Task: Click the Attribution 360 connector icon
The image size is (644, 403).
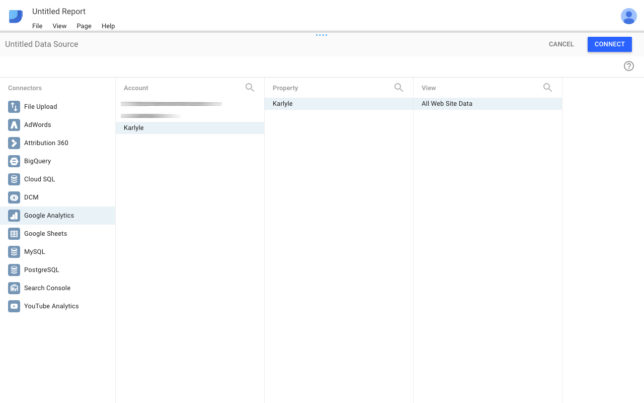Action: point(14,143)
